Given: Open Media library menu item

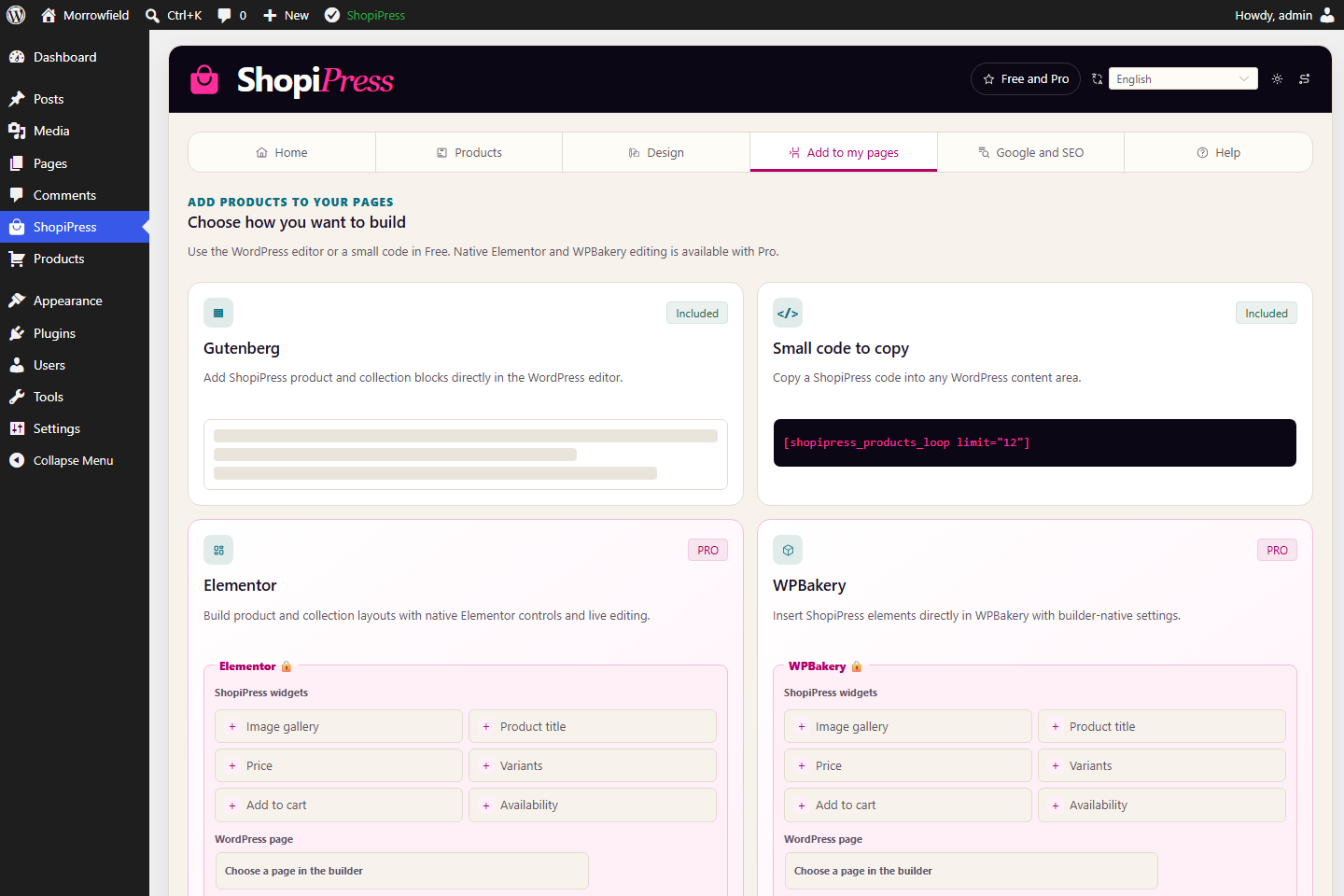Looking at the screenshot, I should [75, 131].
